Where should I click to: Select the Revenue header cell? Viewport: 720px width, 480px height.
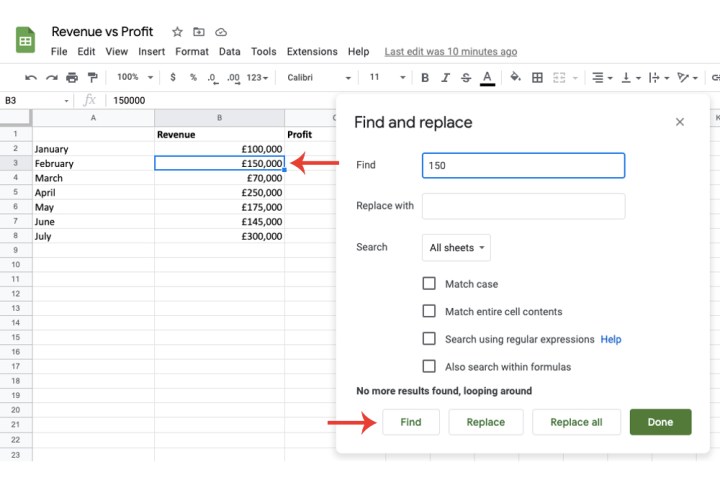coord(219,134)
